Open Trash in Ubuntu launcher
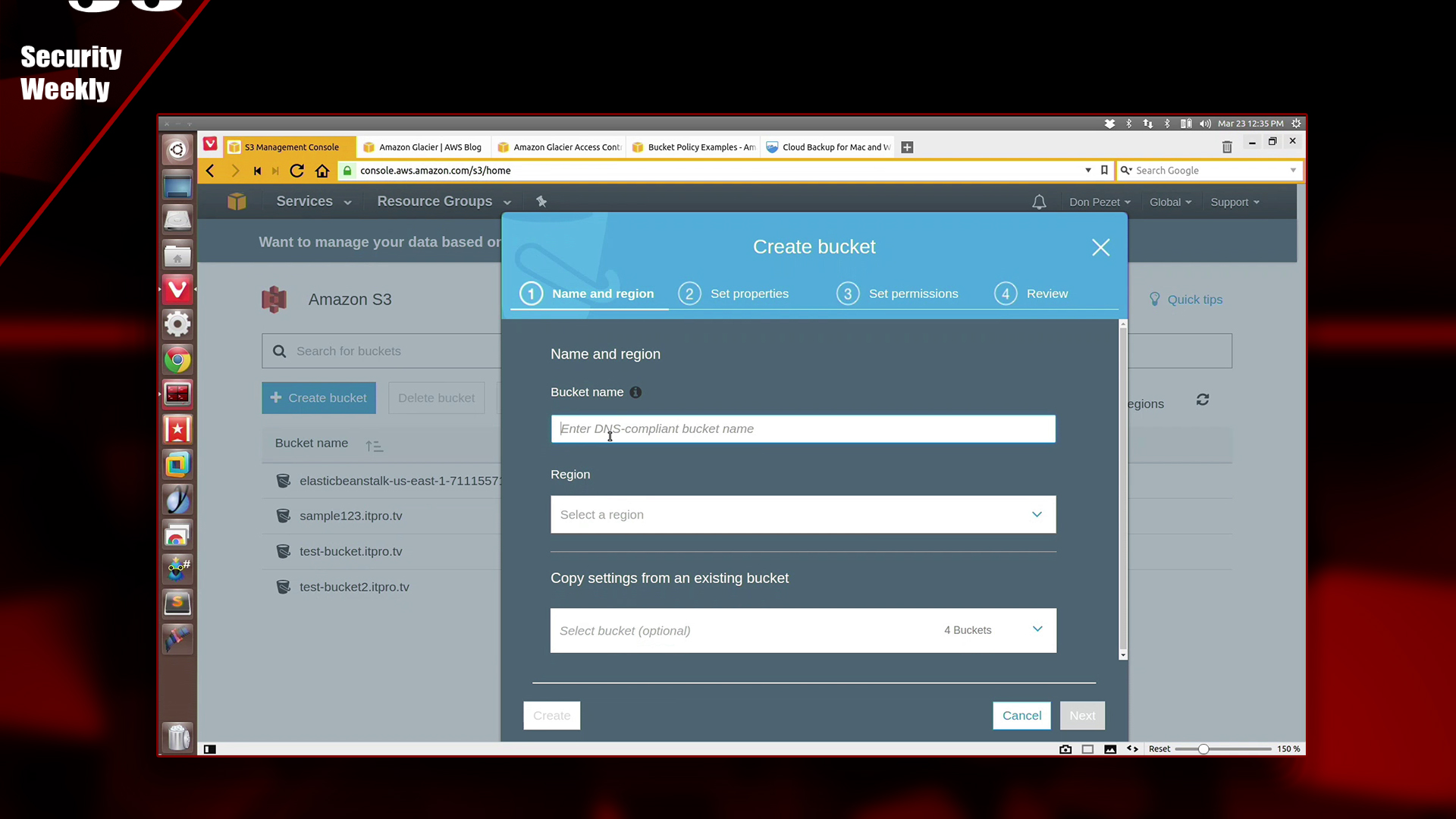The height and width of the screenshot is (819, 1456). (x=177, y=736)
